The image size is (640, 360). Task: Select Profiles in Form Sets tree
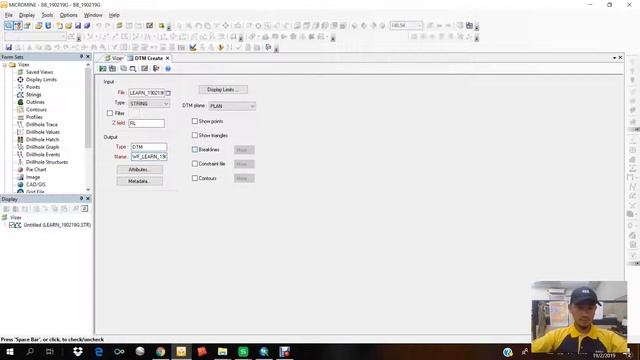pos(34,117)
